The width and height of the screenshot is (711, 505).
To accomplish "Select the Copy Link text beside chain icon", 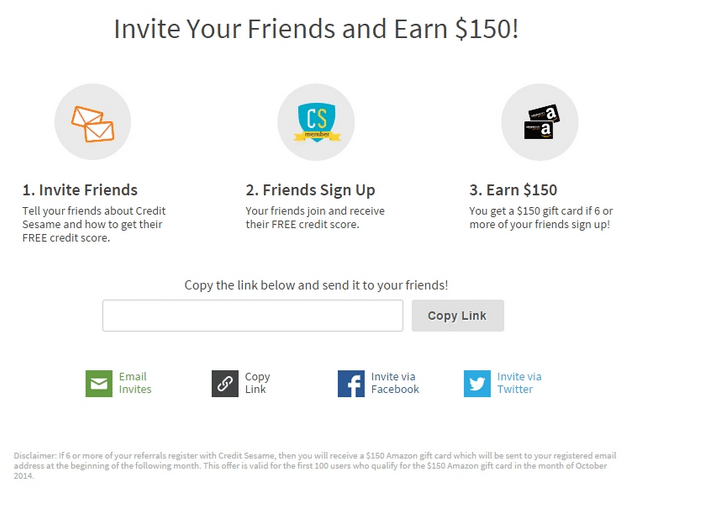I will pyautogui.click(x=257, y=383).
